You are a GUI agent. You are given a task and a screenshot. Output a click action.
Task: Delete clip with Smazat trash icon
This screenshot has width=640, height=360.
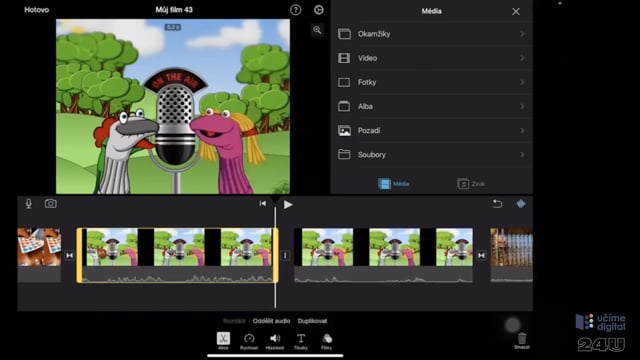(522, 340)
